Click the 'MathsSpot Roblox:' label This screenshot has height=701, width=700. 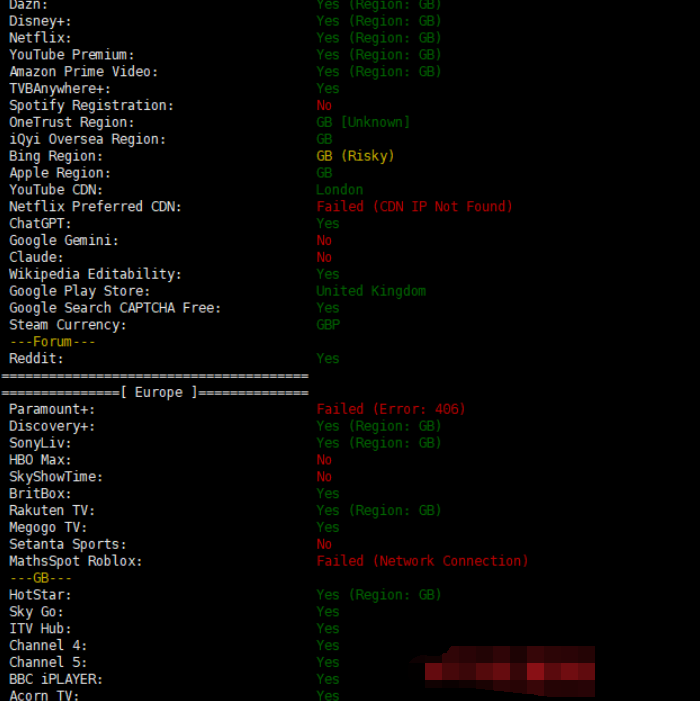[x=76, y=561]
